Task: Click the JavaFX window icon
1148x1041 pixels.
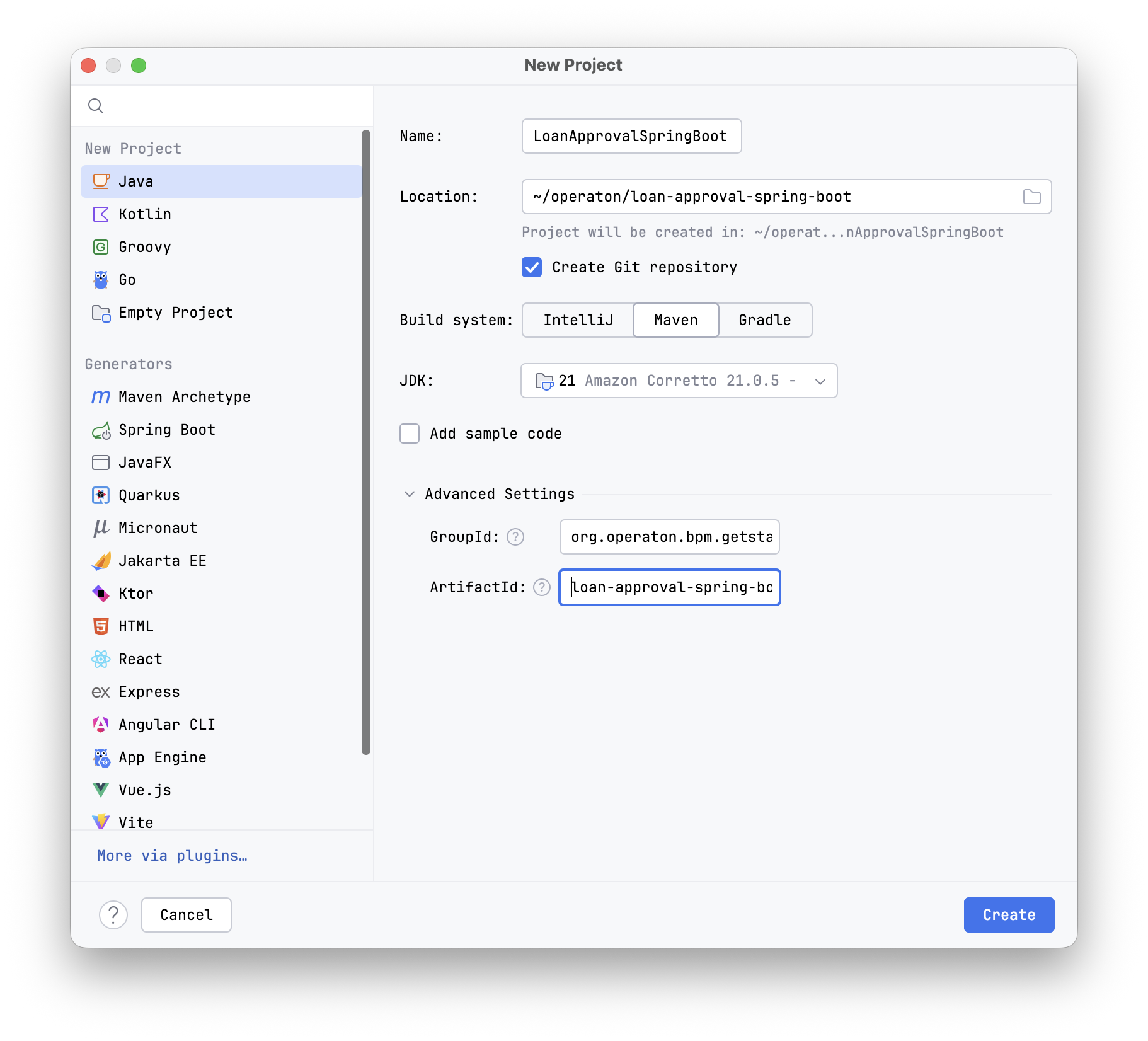Action: click(101, 463)
